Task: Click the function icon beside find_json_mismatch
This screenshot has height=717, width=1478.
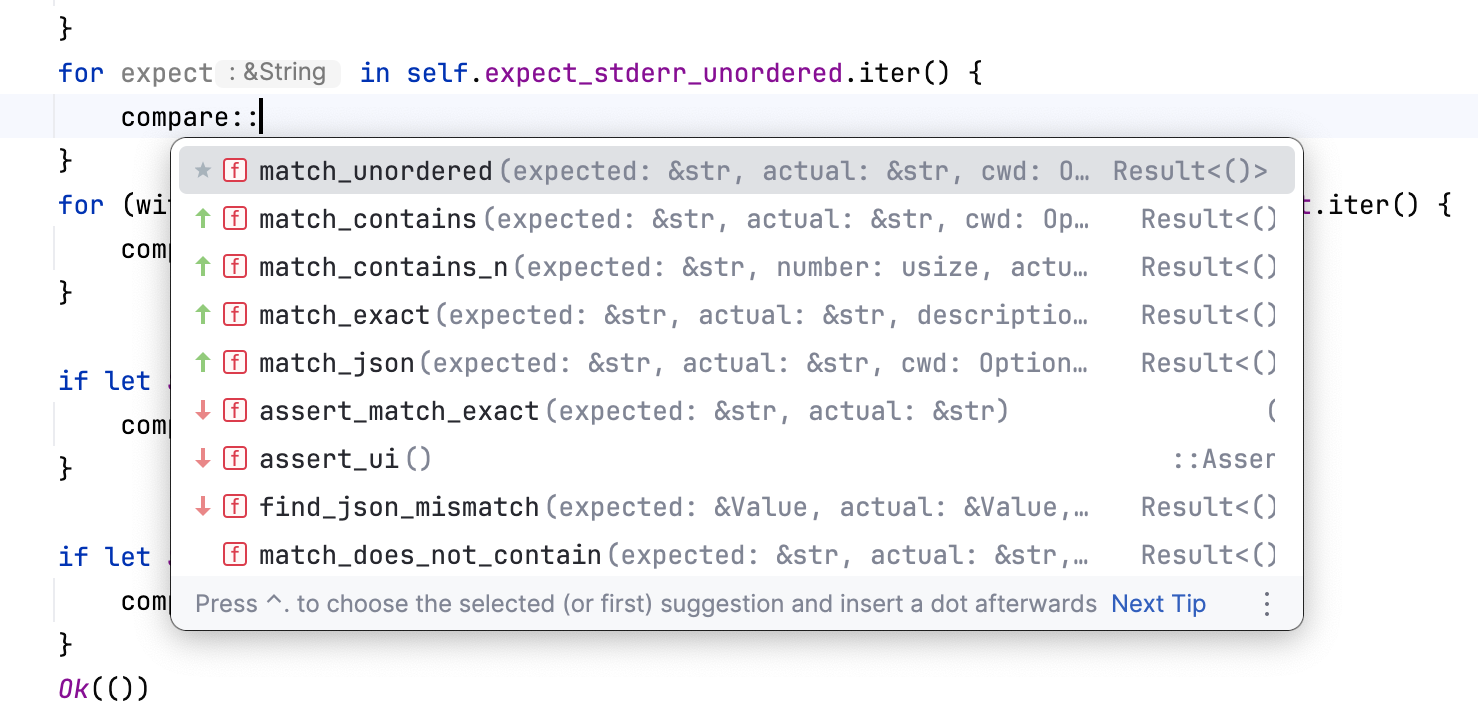Action: (234, 506)
